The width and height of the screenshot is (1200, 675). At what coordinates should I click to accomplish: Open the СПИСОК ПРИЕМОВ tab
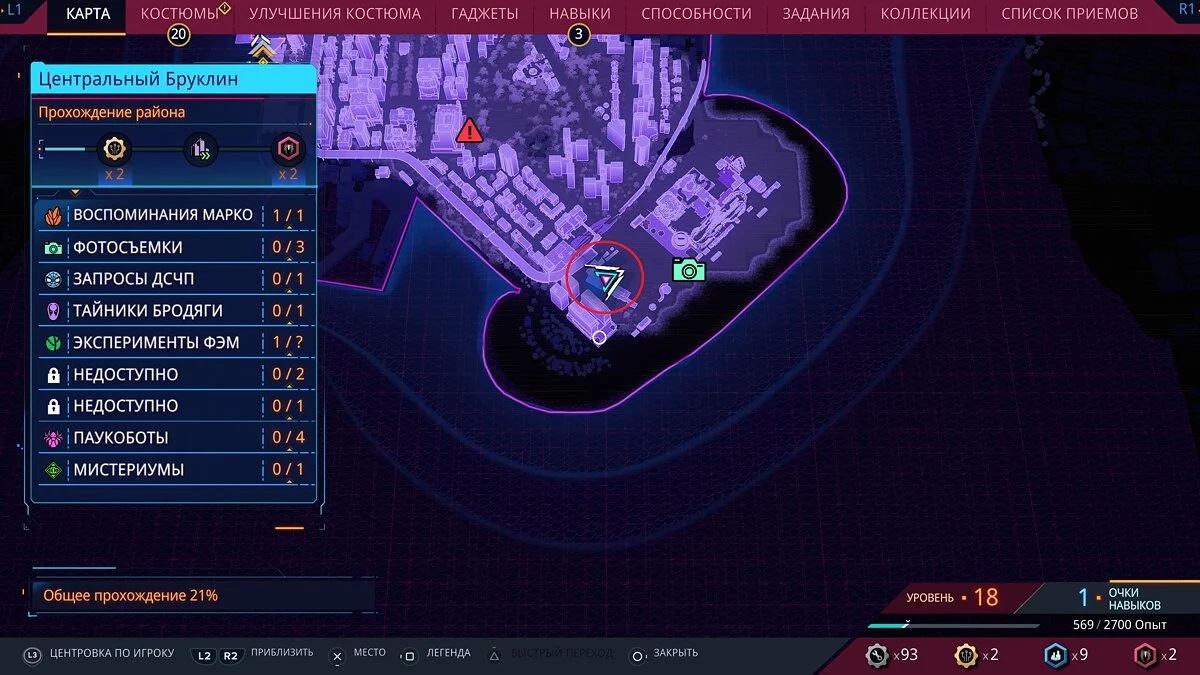point(1069,14)
